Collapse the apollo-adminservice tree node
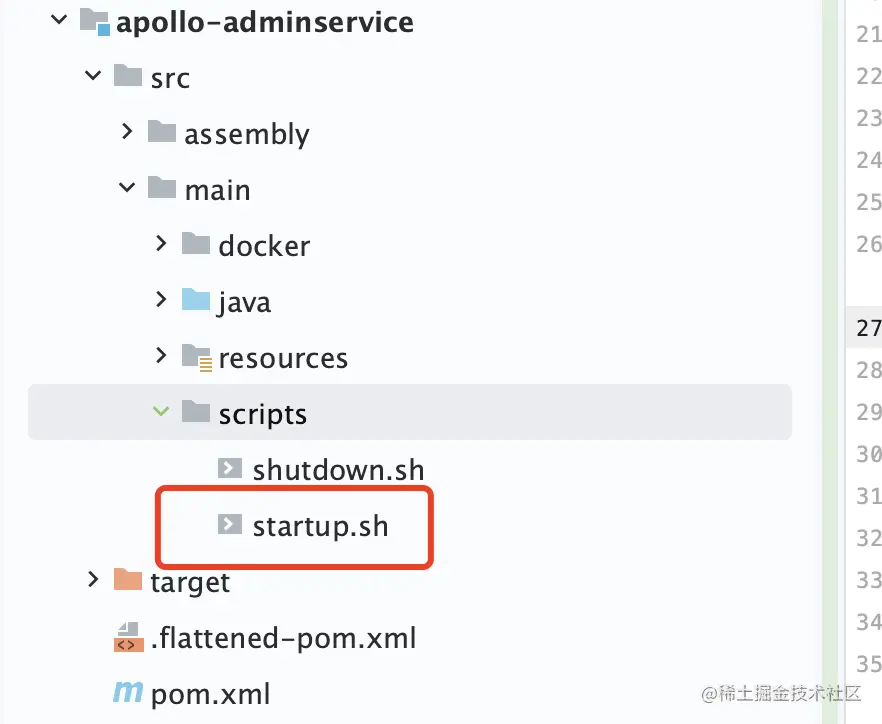882x724 pixels. [59, 21]
